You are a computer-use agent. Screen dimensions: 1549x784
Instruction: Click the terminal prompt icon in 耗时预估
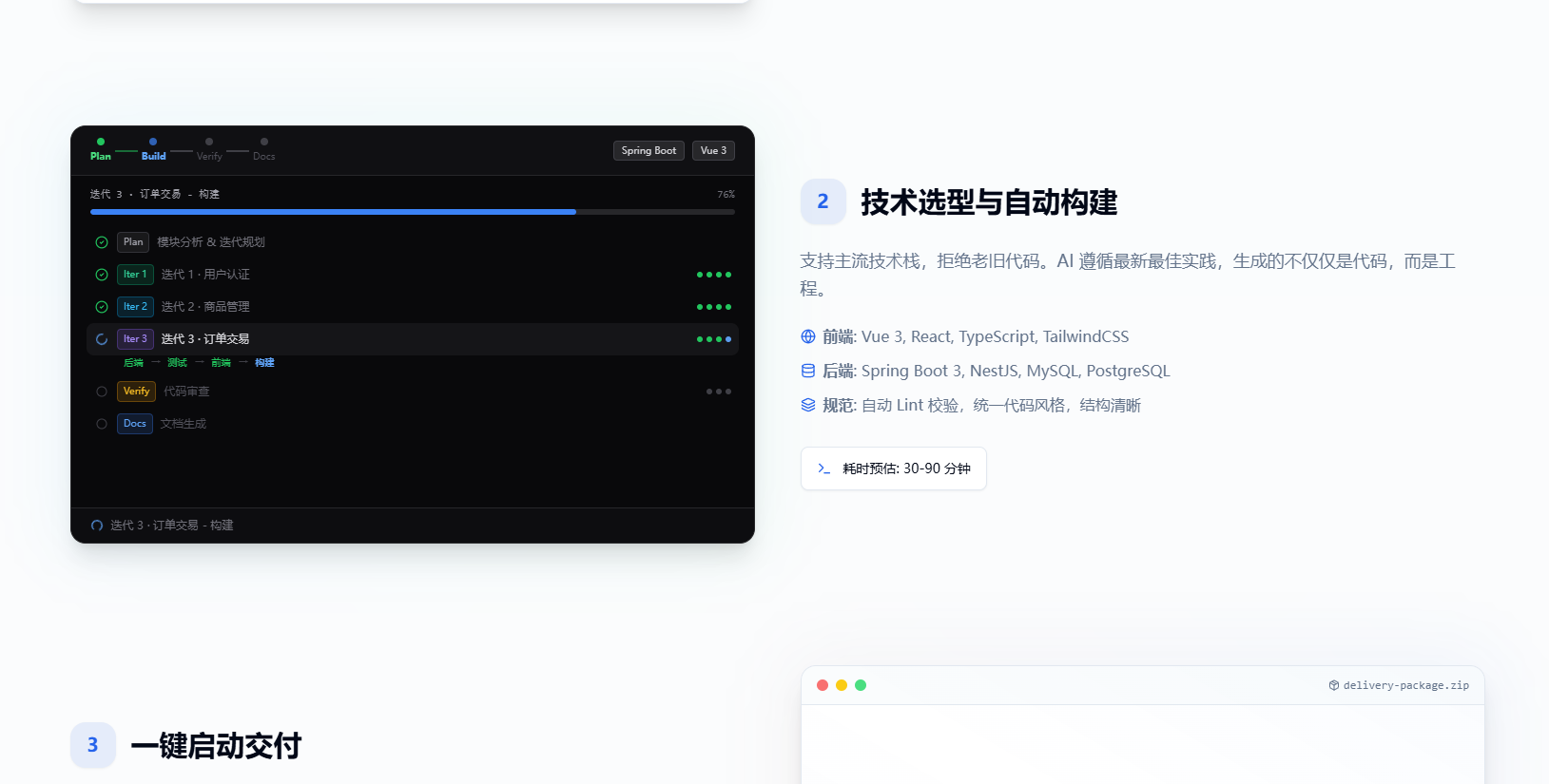tap(824, 468)
